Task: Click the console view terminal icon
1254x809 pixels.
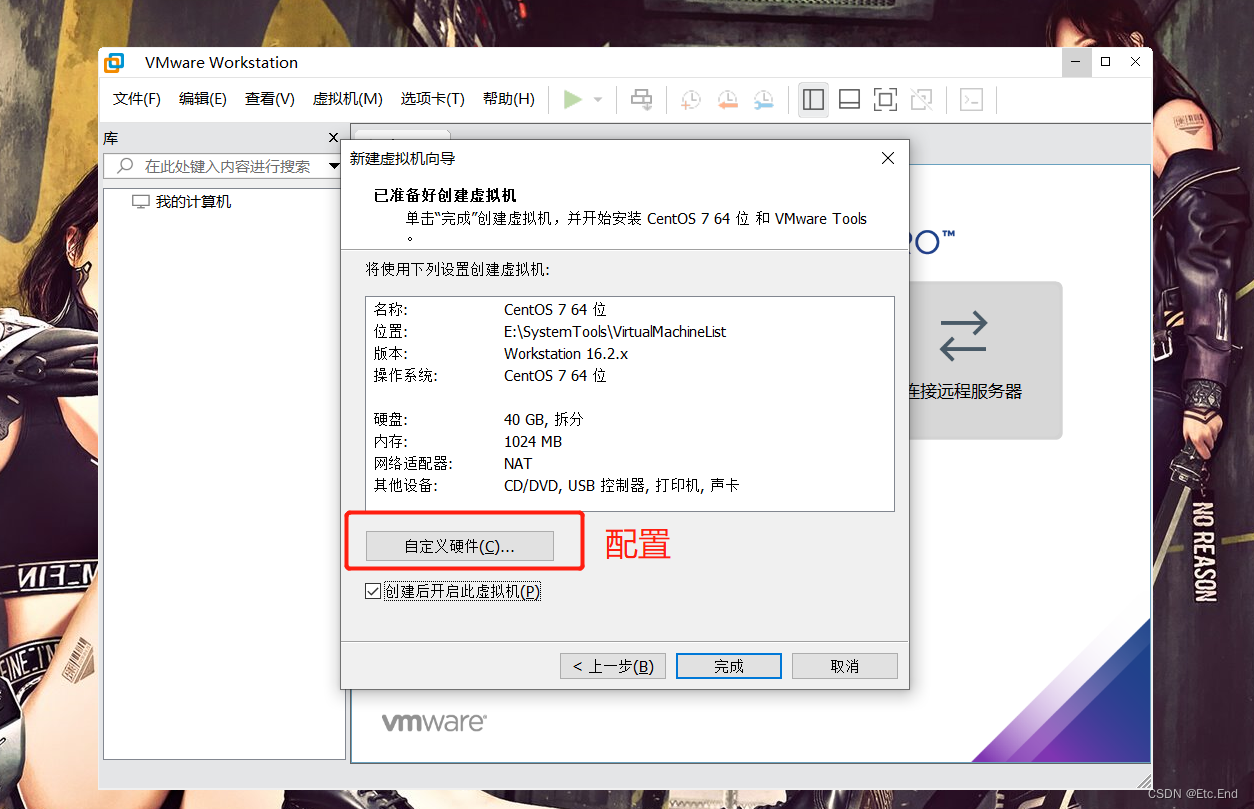Action: pyautogui.click(x=971, y=99)
